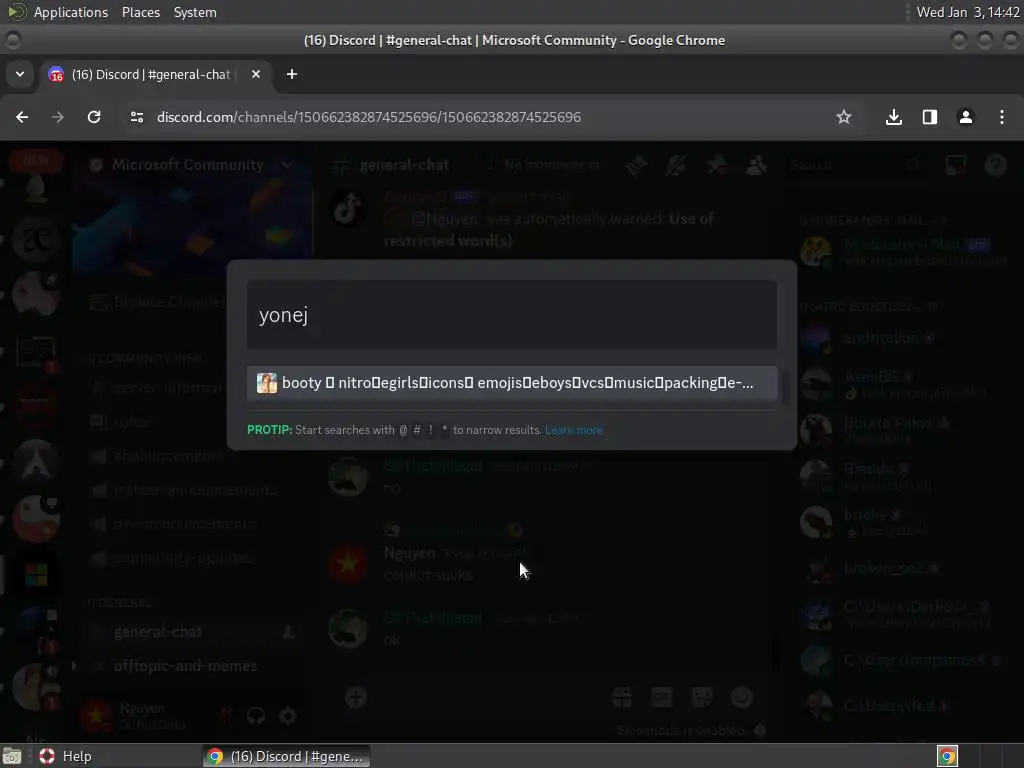Screen dimensions: 1024x768
Task: Click Moderators' Mail in member list
Action: 905,252
